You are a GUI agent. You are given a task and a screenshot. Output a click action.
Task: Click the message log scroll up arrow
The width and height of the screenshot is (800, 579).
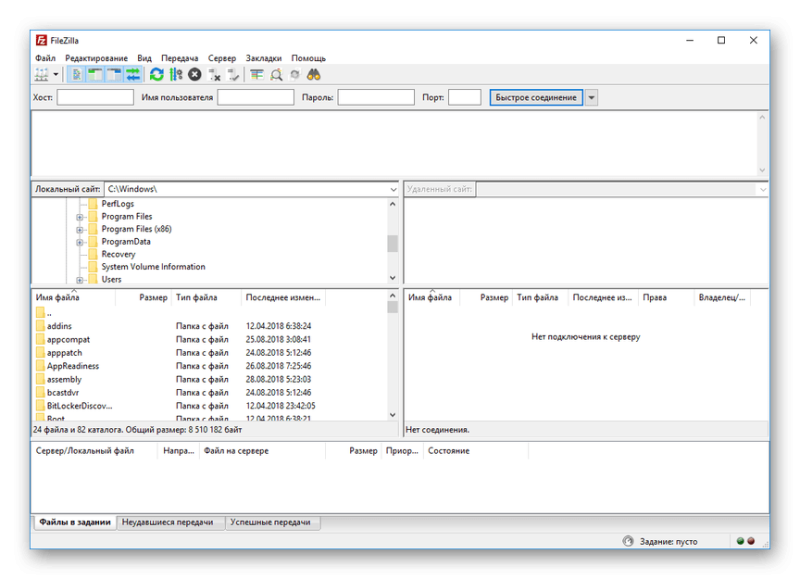(x=762, y=117)
